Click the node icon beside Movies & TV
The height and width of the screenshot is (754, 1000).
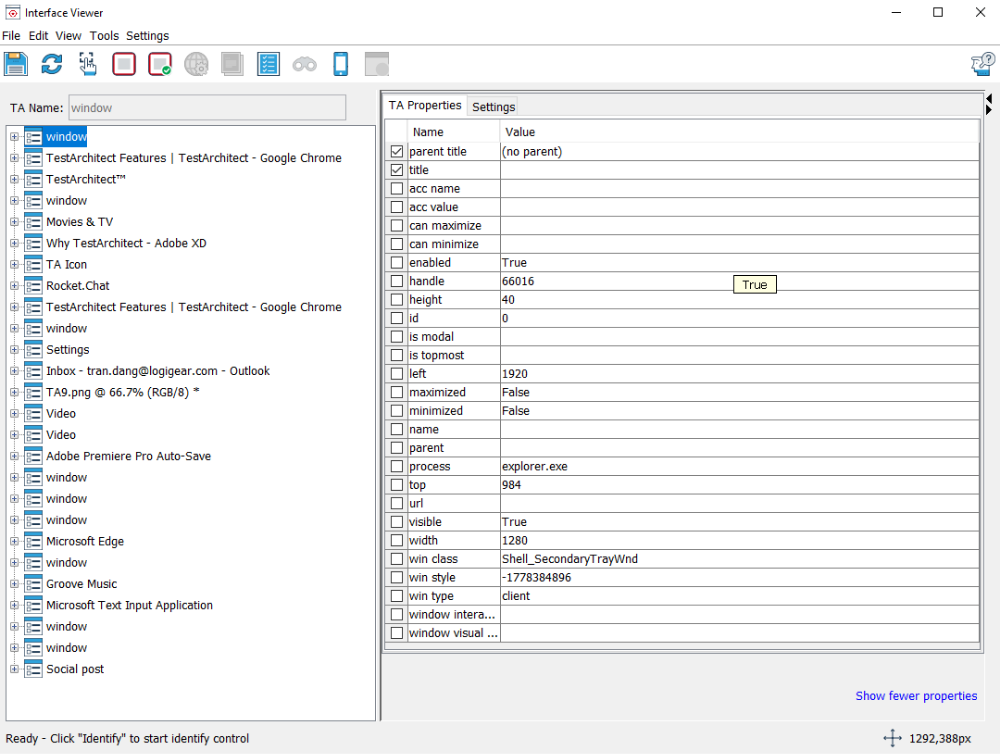[x=33, y=222]
